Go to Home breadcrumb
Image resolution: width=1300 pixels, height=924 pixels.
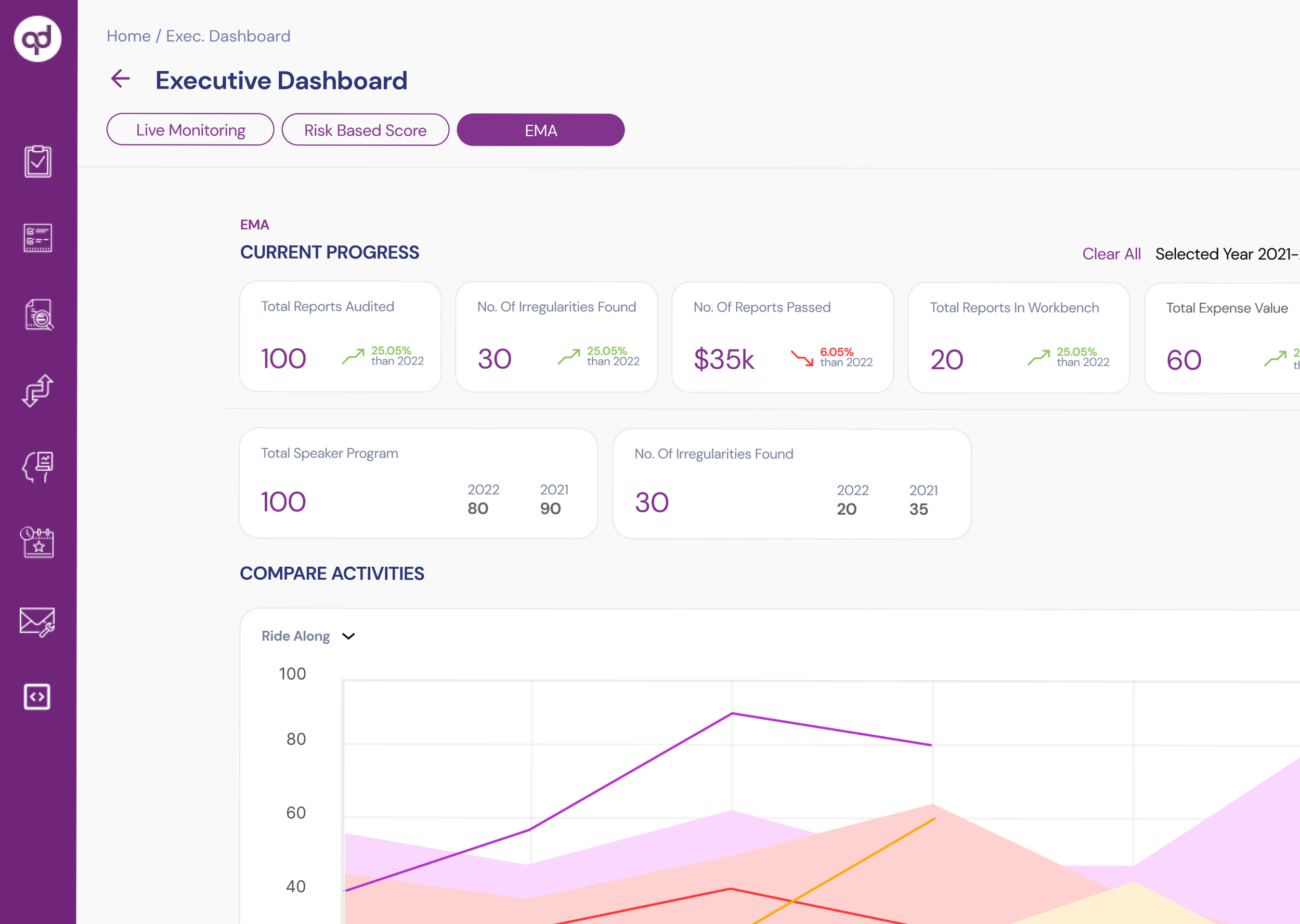pyautogui.click(x=128, y=36)
